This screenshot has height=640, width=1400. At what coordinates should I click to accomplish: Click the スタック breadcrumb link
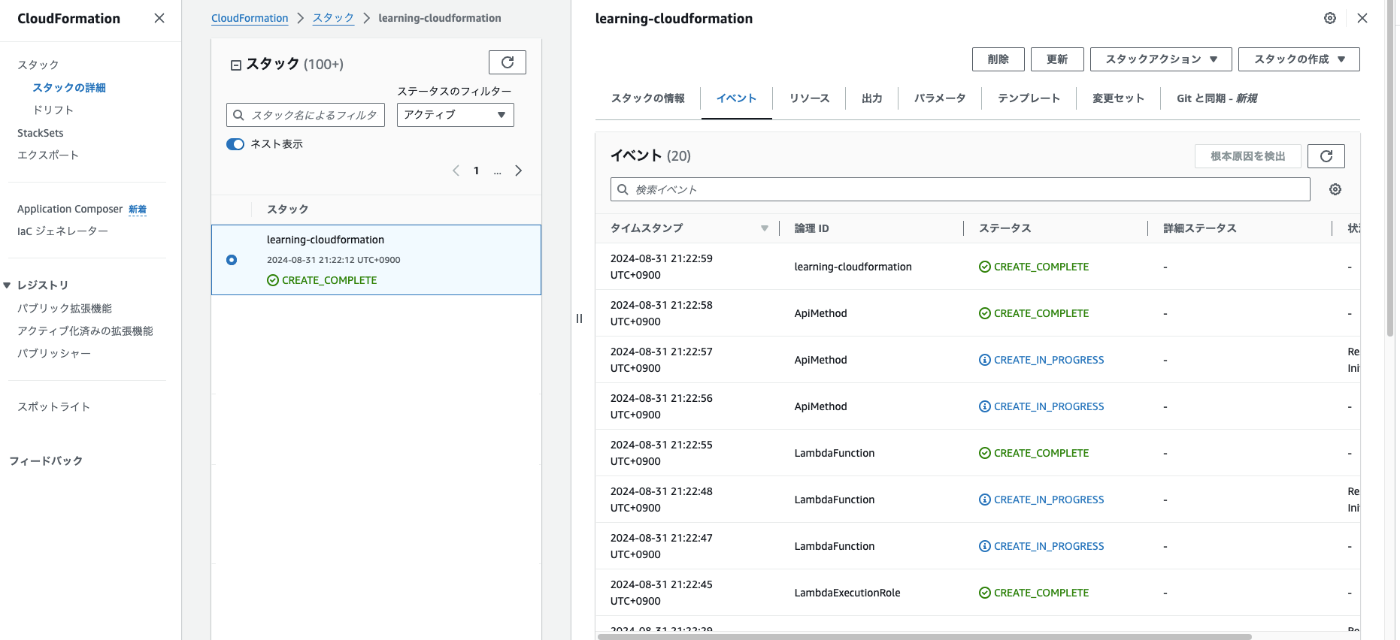click(333, 18)
